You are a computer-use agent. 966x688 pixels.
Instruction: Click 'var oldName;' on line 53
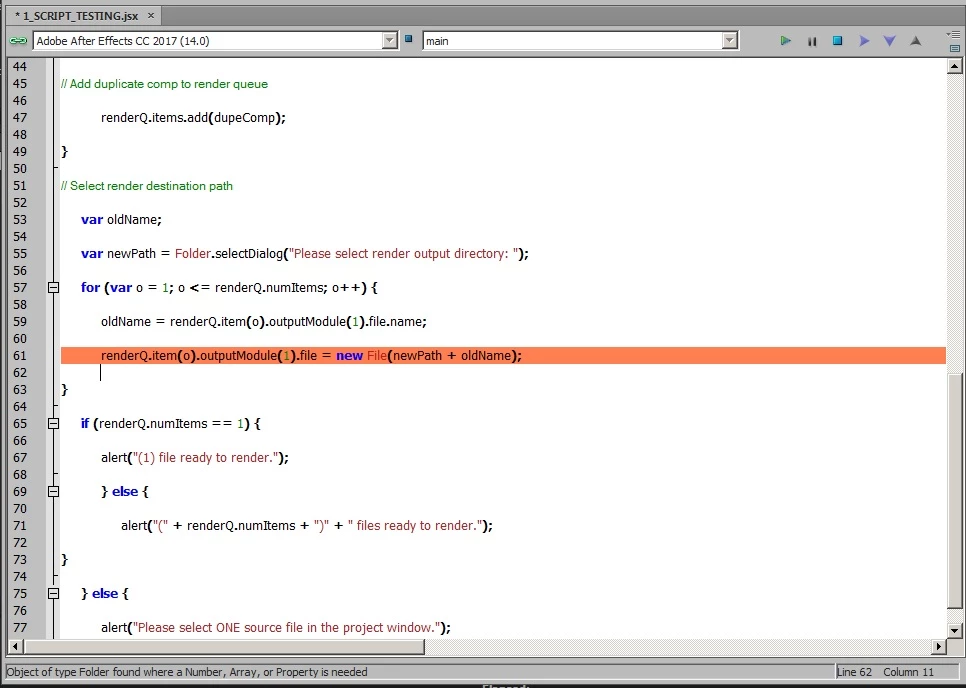click(x=121, y=219)
